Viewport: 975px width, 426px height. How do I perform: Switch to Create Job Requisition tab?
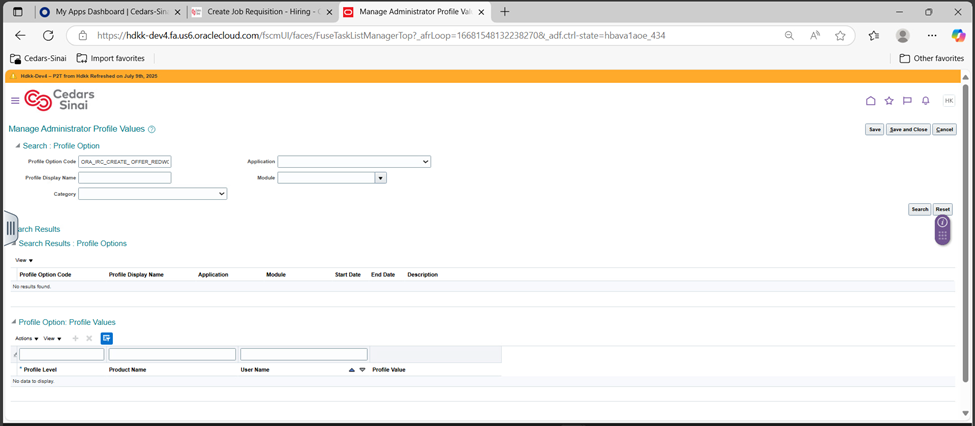(263, 12)
